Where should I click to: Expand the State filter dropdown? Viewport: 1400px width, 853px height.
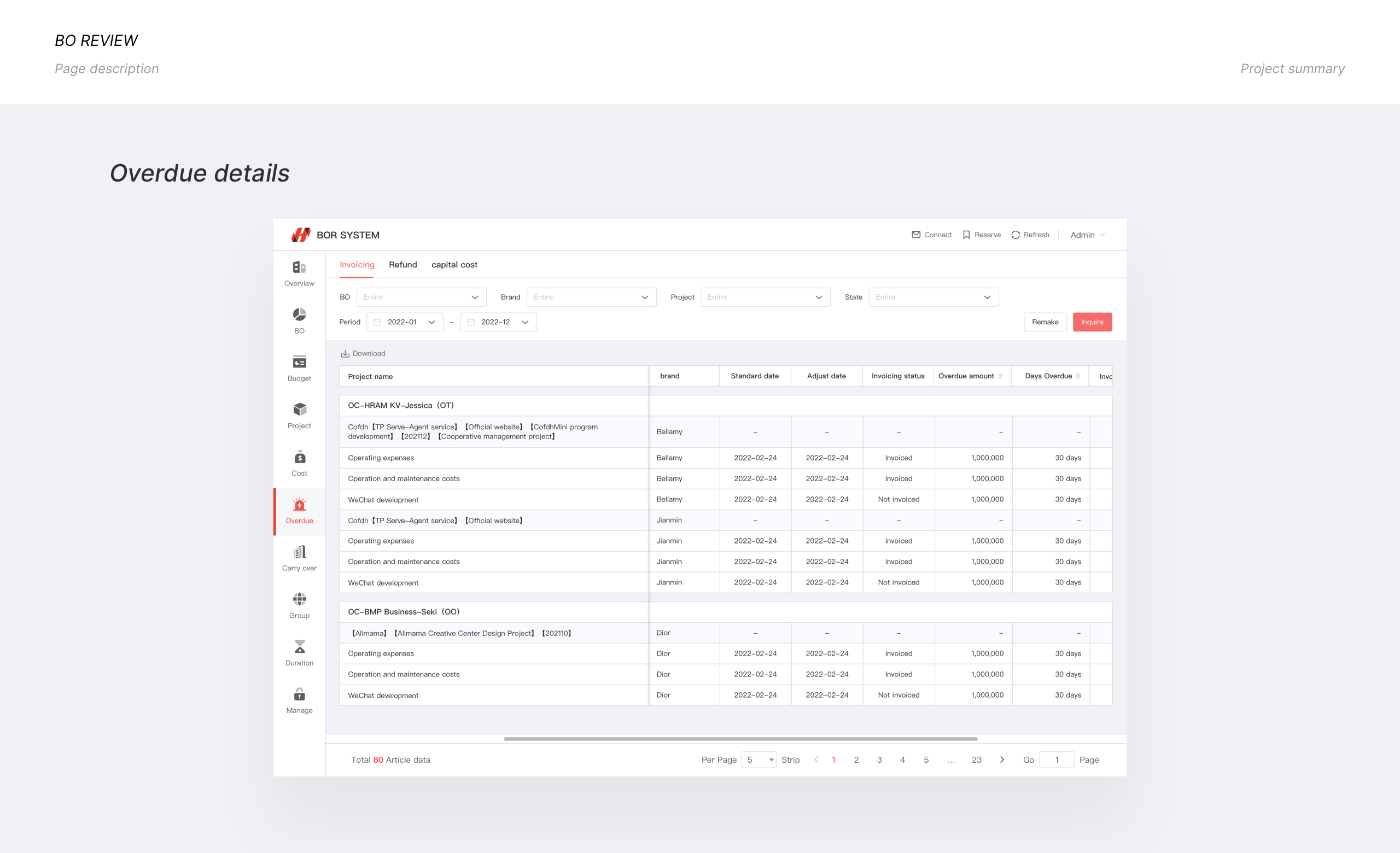pyautogui.click(x=934, y=297)
